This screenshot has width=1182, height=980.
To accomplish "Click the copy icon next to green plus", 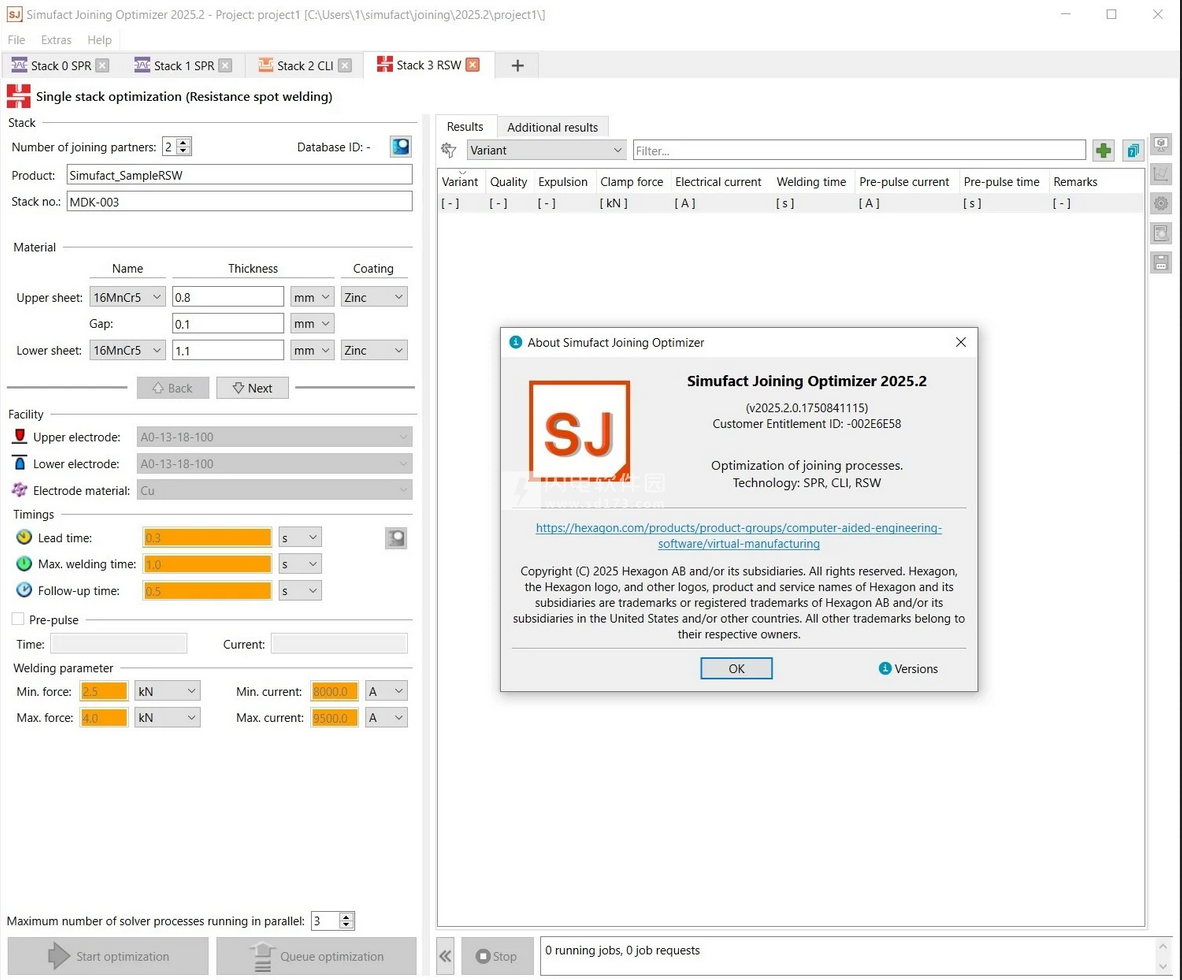I will (1132, 151).
